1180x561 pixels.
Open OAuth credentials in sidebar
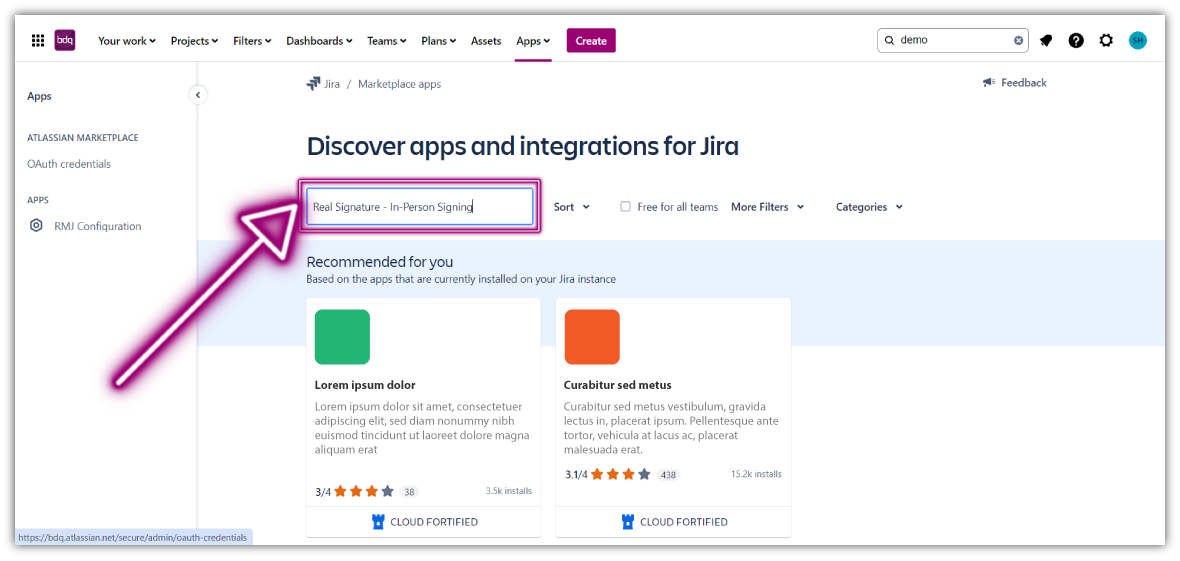click(x=68, y=163)
